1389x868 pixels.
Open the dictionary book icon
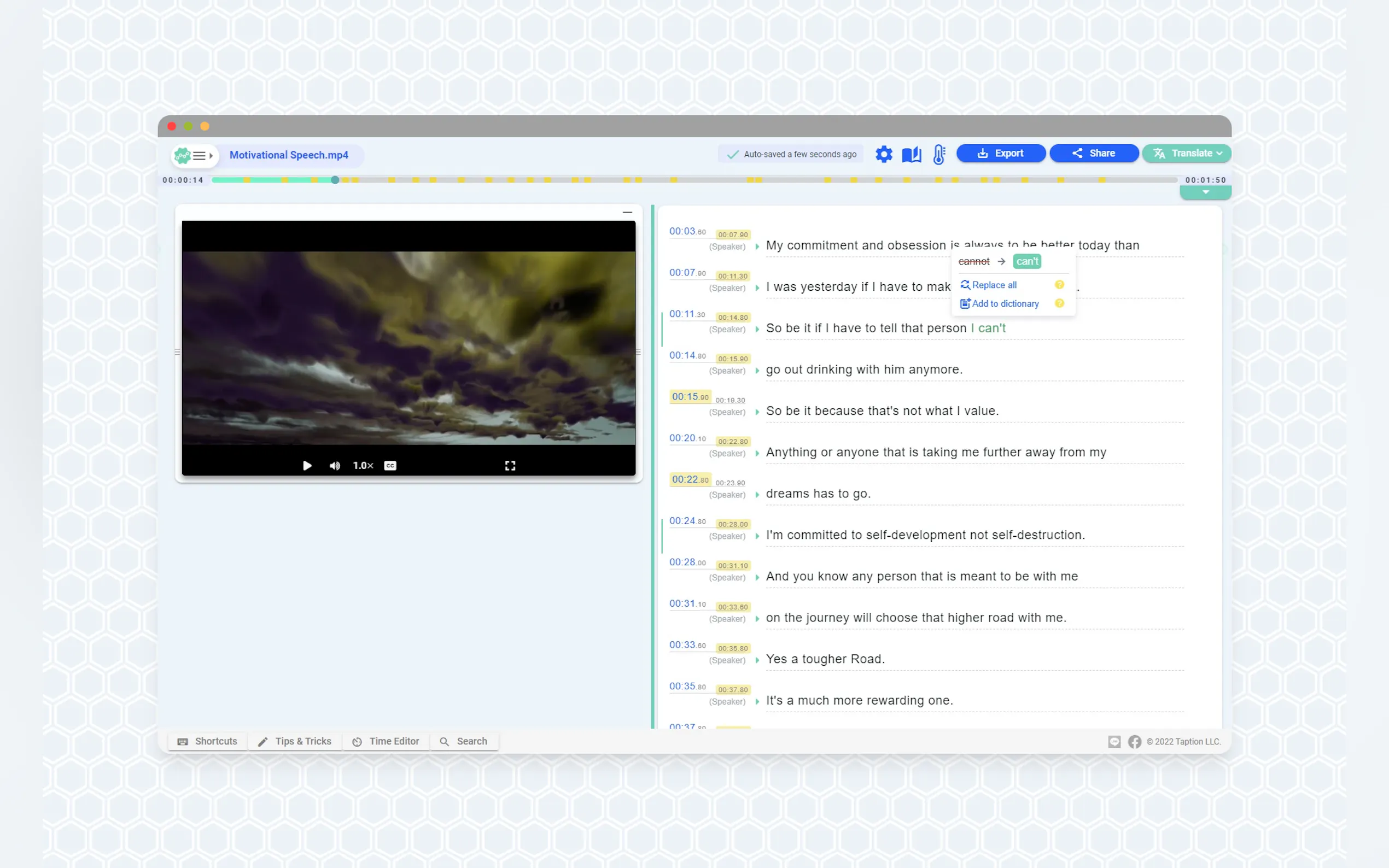point(911,154)
